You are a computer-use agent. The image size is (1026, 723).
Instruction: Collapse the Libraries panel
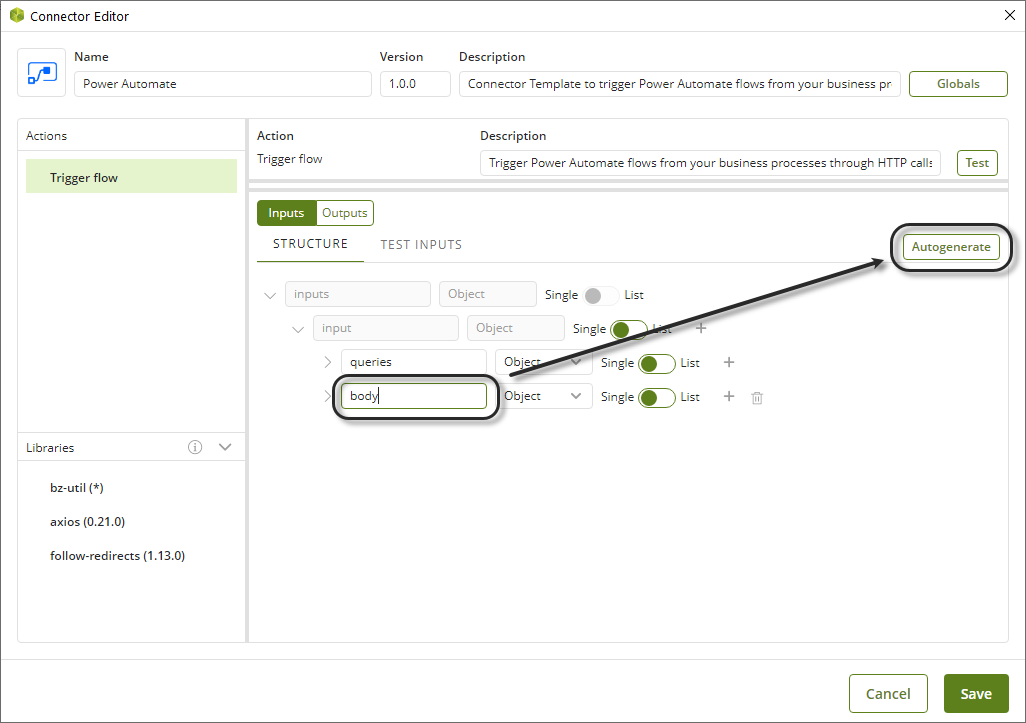[225, 447]
